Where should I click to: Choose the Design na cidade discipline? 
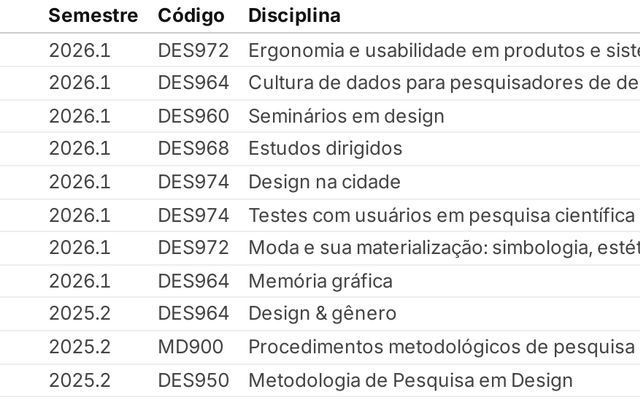pos(324,182)
